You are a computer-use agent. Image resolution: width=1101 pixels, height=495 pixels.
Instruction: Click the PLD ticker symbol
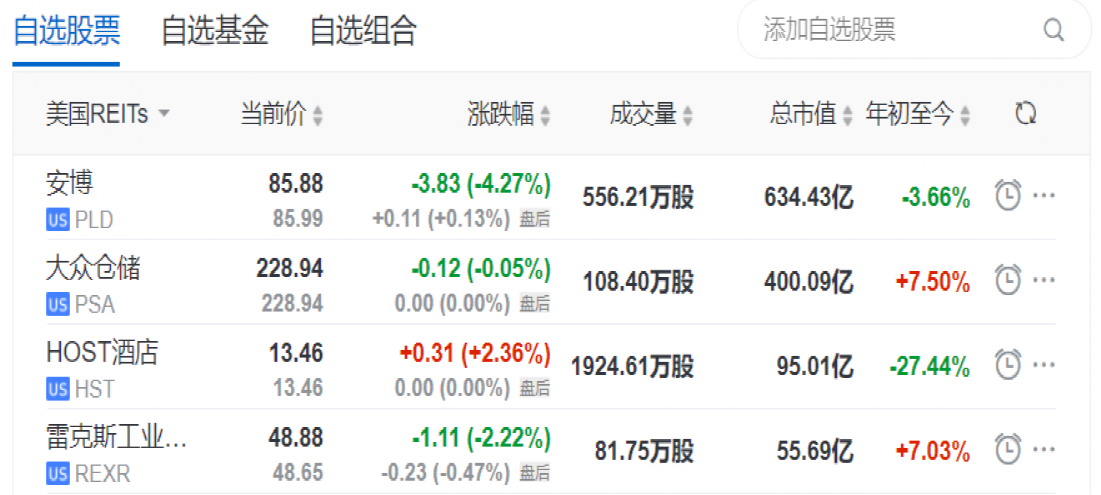[x=94, y=220]
